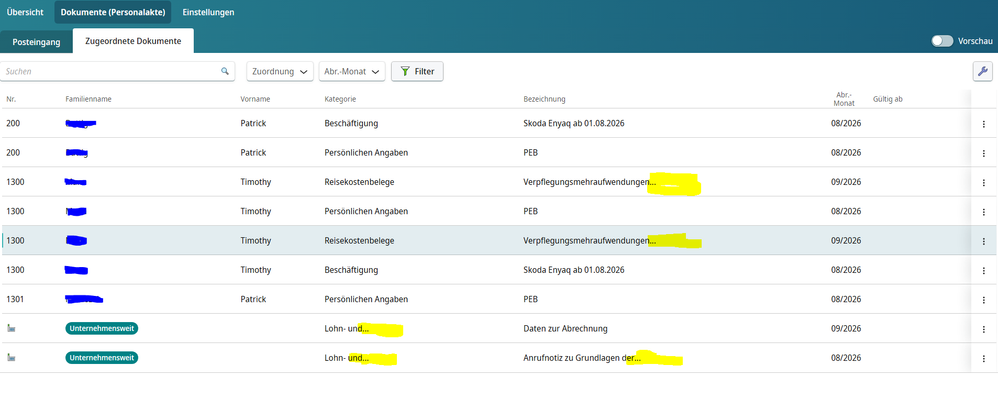The width and height of the screenshot is (998, 397).
Task: Sort by Bezeichnung column header
Action: pyautogui.click(x=544, y=99)
